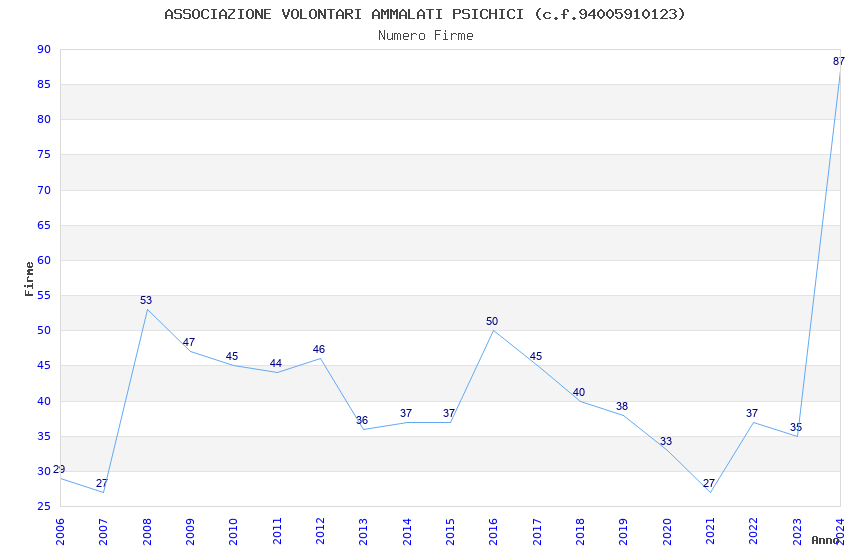Select the subtitle Numero Firme
850x550 pixels.
(426, 36)
